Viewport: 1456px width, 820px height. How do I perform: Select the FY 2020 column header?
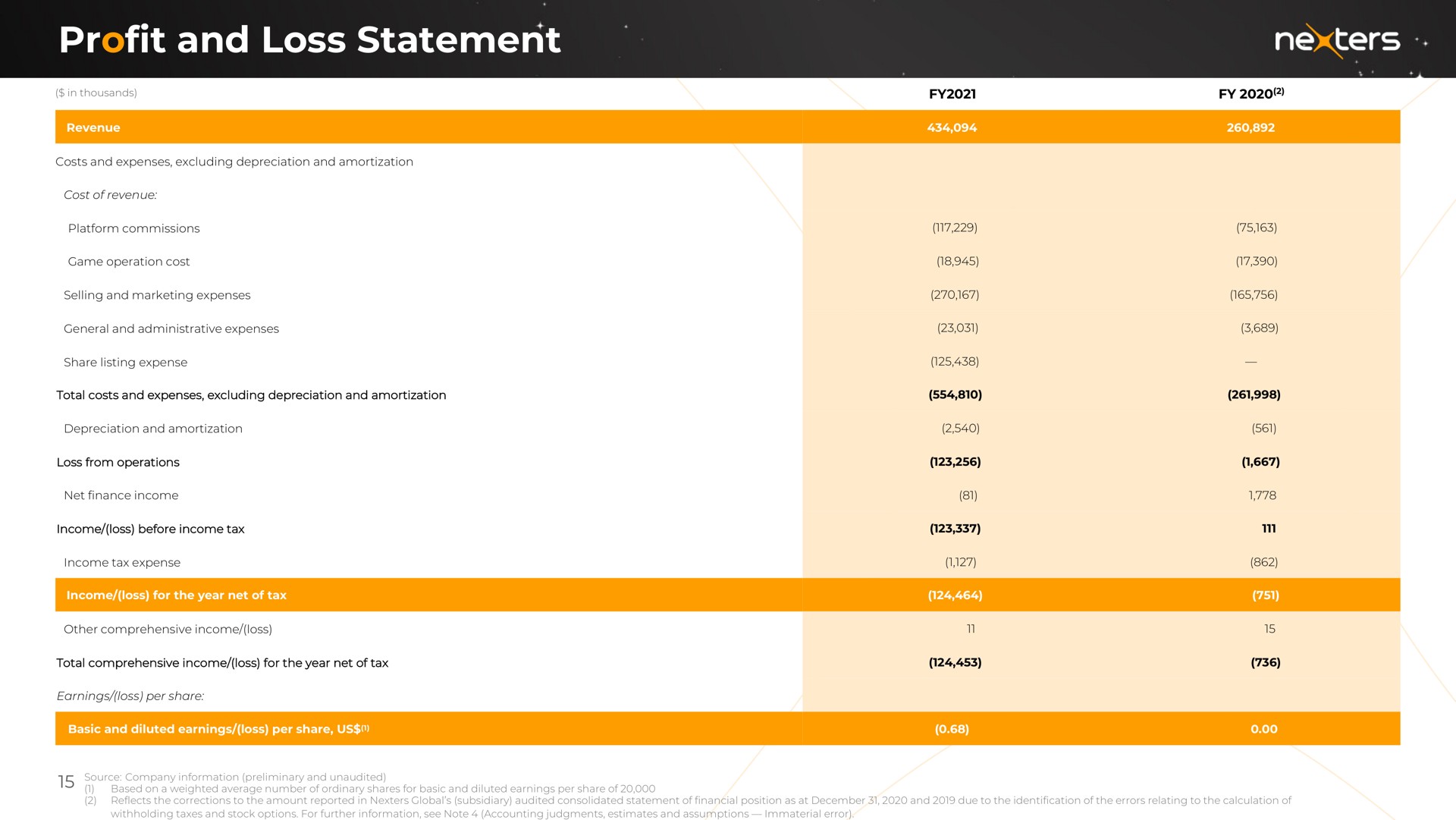coord(1251,93)
